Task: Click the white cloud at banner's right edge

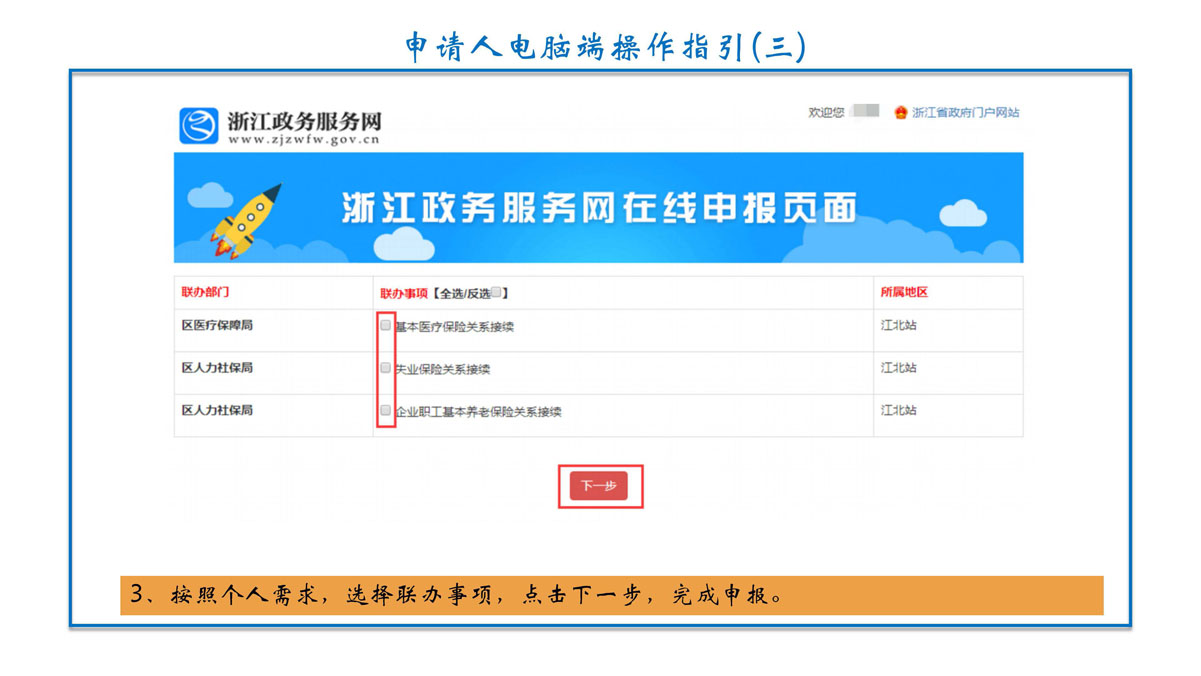Action: [964, 212]
